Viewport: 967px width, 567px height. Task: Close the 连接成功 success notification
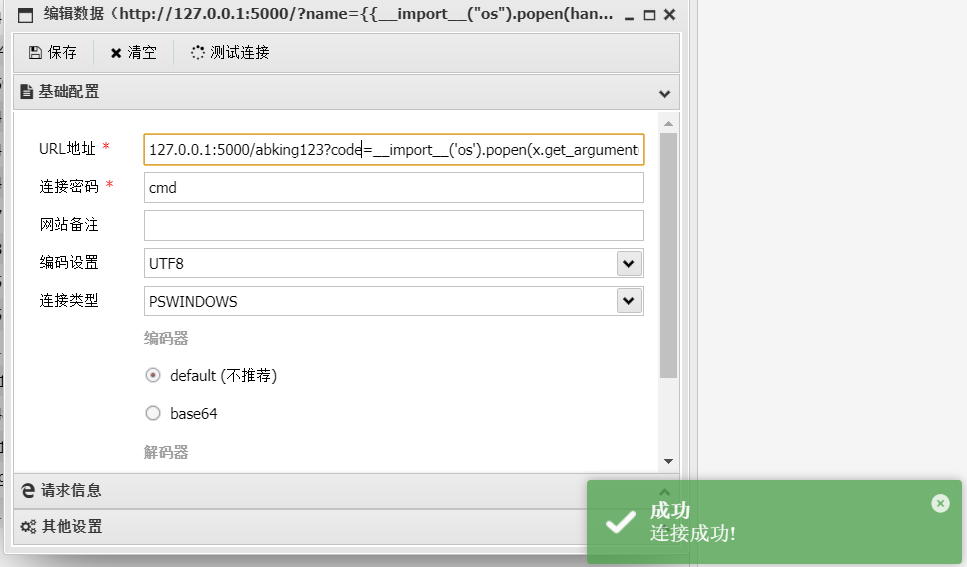pyautogui.click(x=940, y=503)
